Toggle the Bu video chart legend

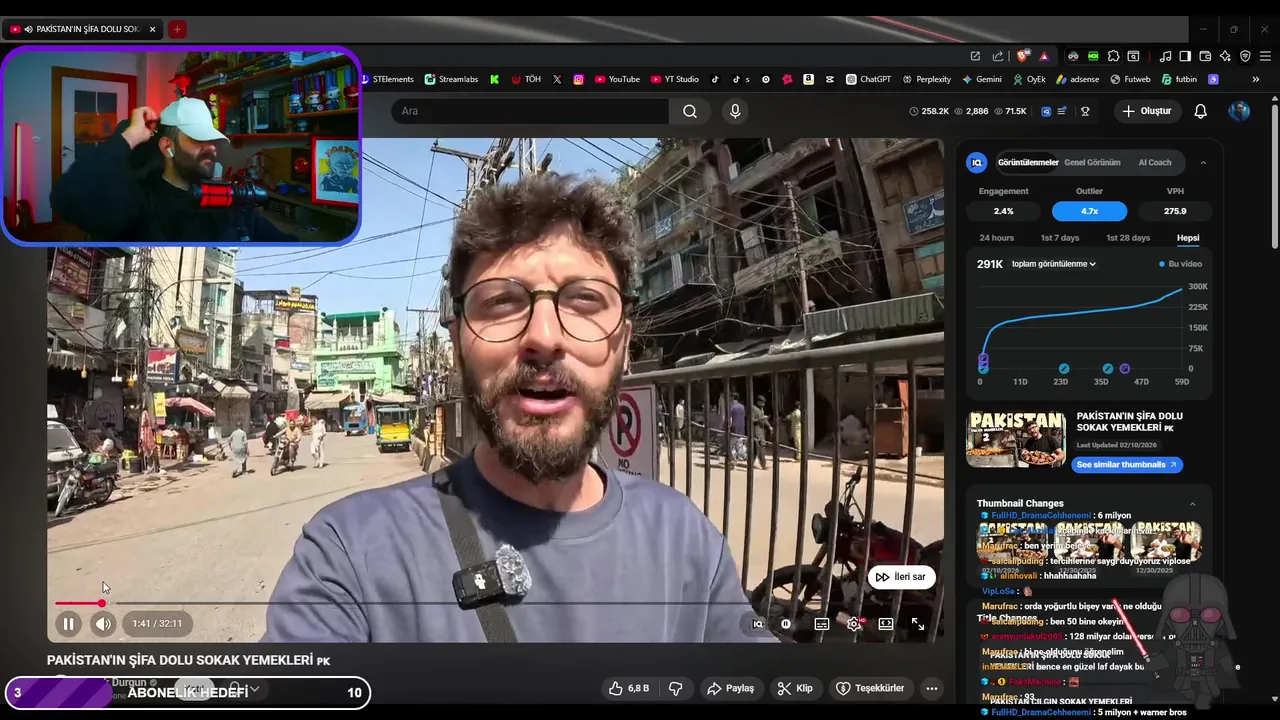point(1180,264)
